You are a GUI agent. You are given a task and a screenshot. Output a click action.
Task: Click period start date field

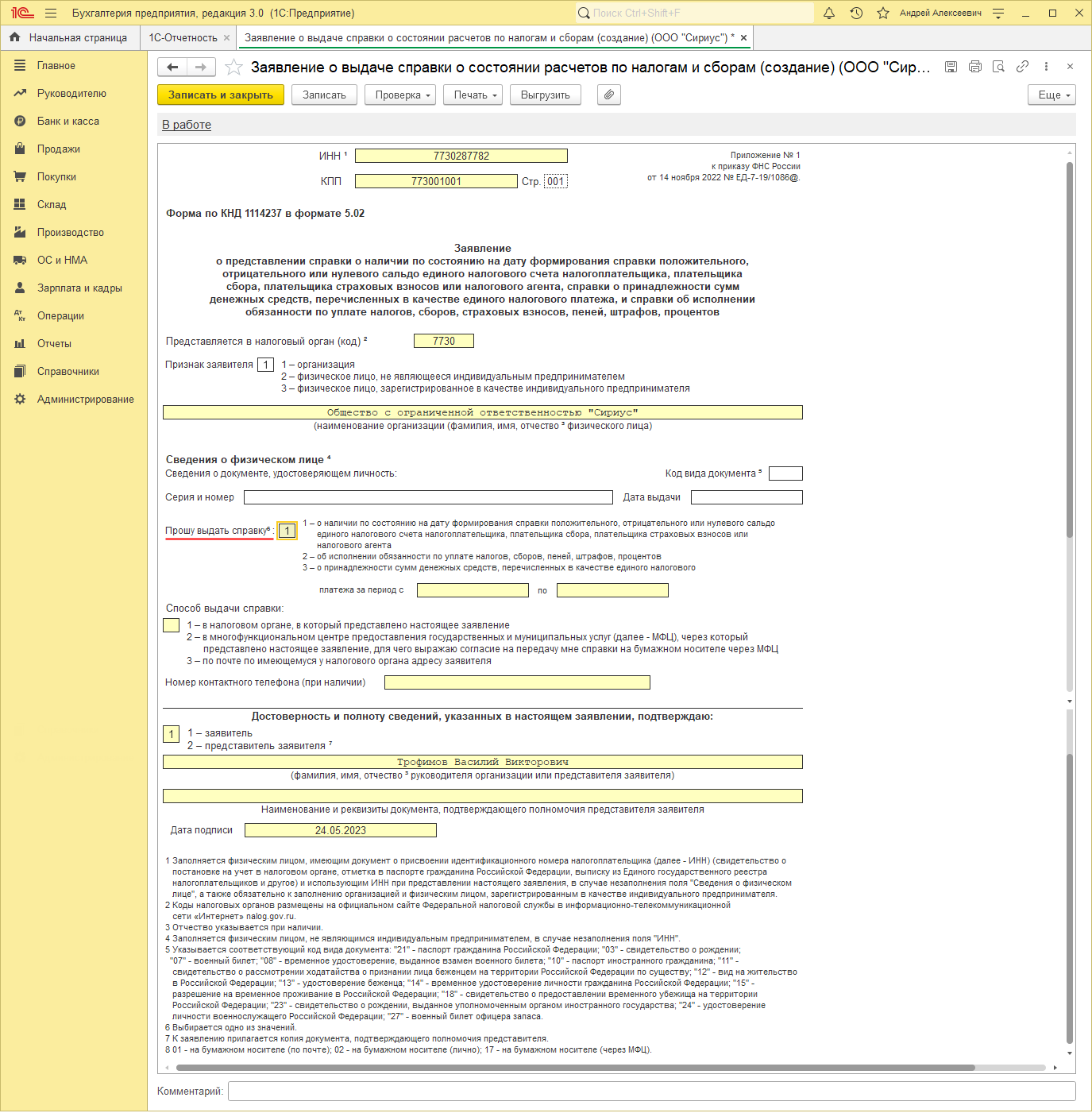coord(473,590)
